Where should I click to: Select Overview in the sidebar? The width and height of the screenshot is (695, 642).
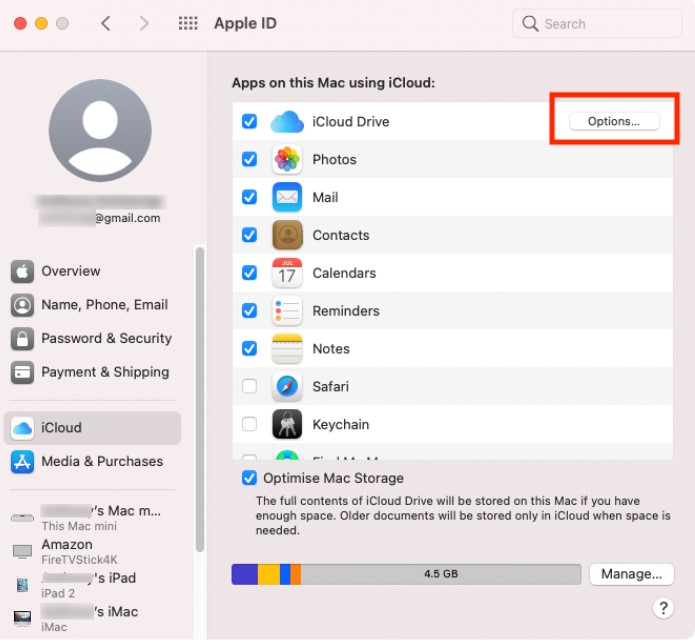(92, 271)
